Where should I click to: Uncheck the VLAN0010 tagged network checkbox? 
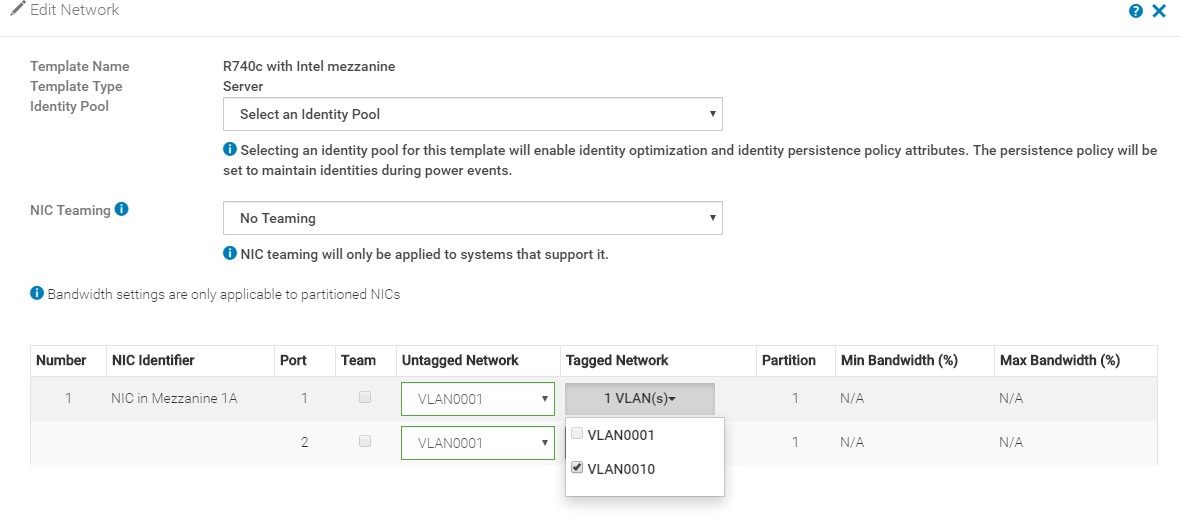[577, 468]
